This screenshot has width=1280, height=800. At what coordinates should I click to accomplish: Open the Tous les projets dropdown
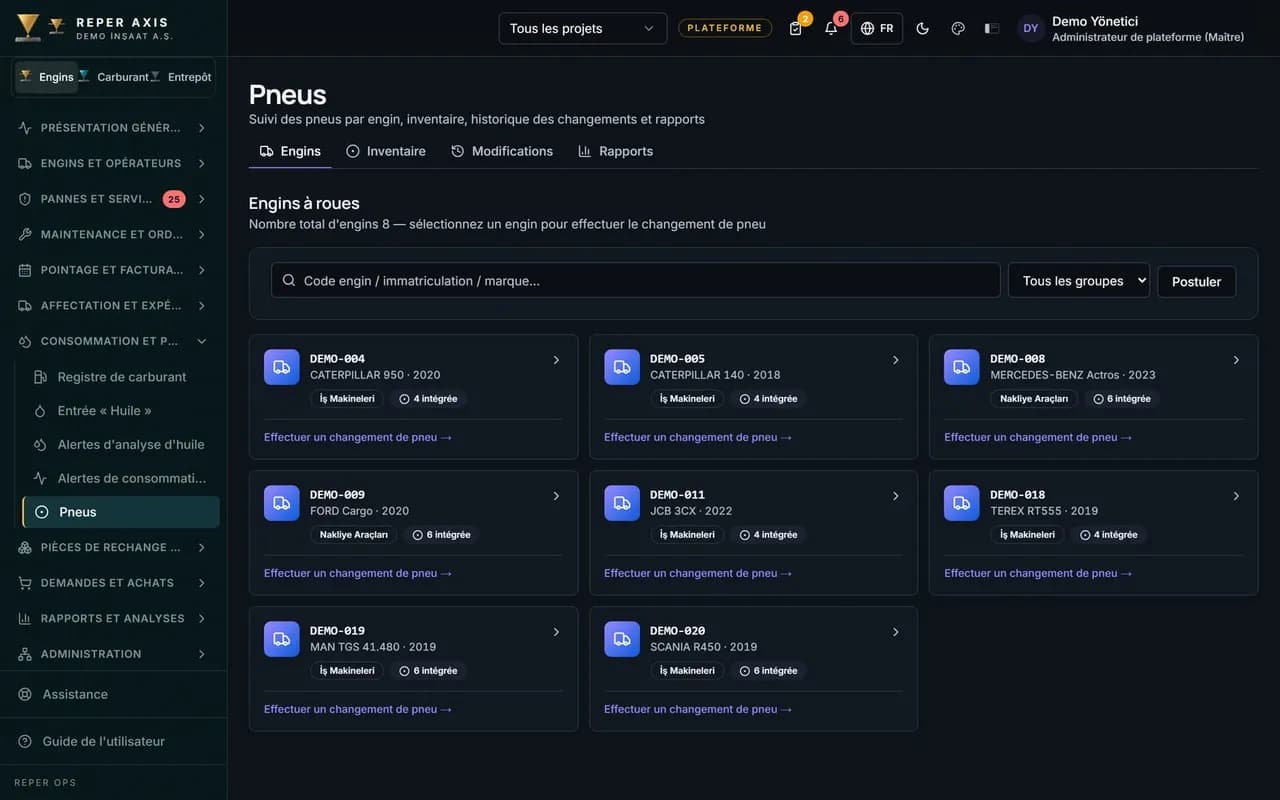tap(583, 28)
